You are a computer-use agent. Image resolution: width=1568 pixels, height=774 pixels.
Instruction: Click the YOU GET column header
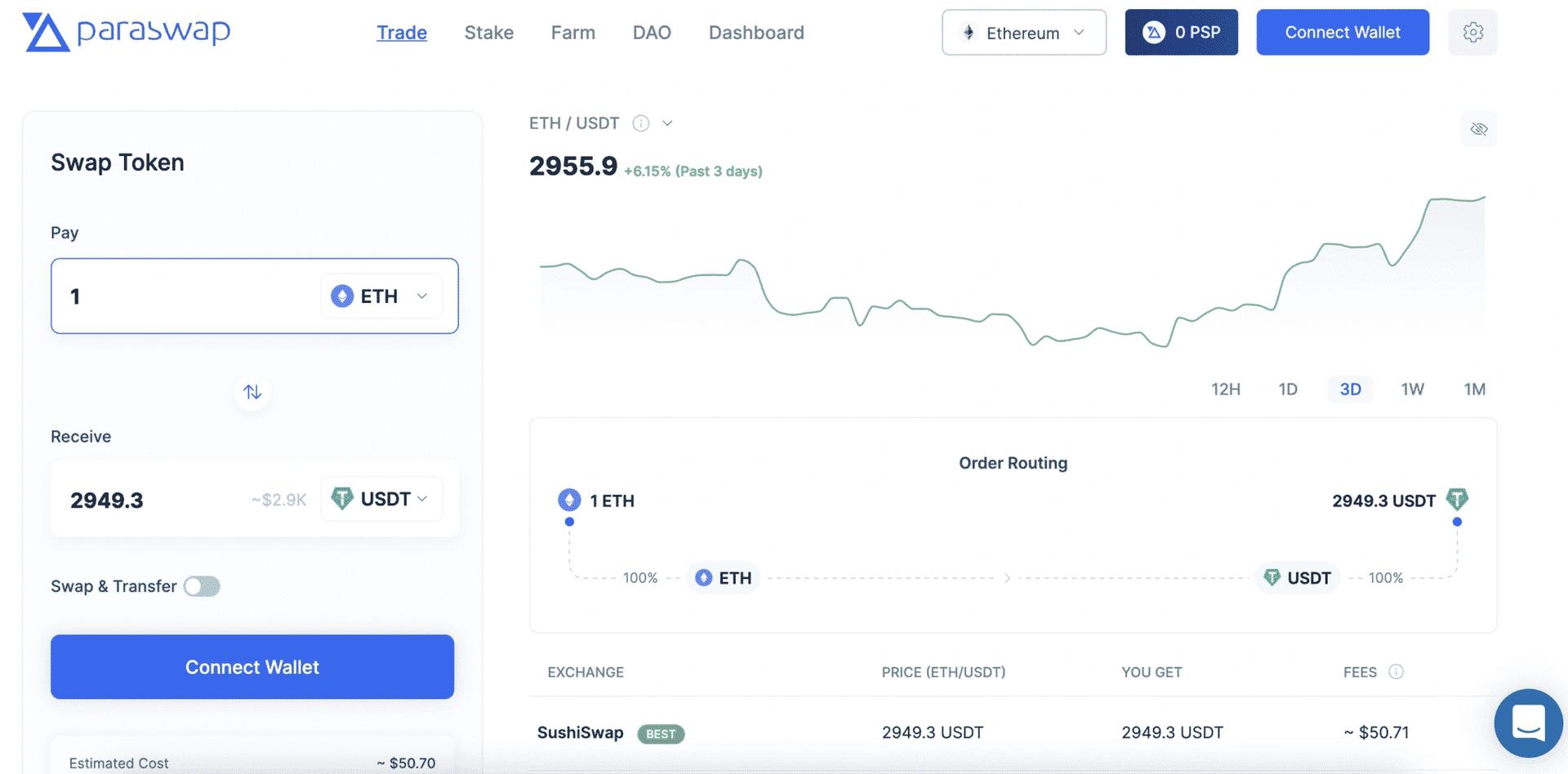click(1151, 672)
